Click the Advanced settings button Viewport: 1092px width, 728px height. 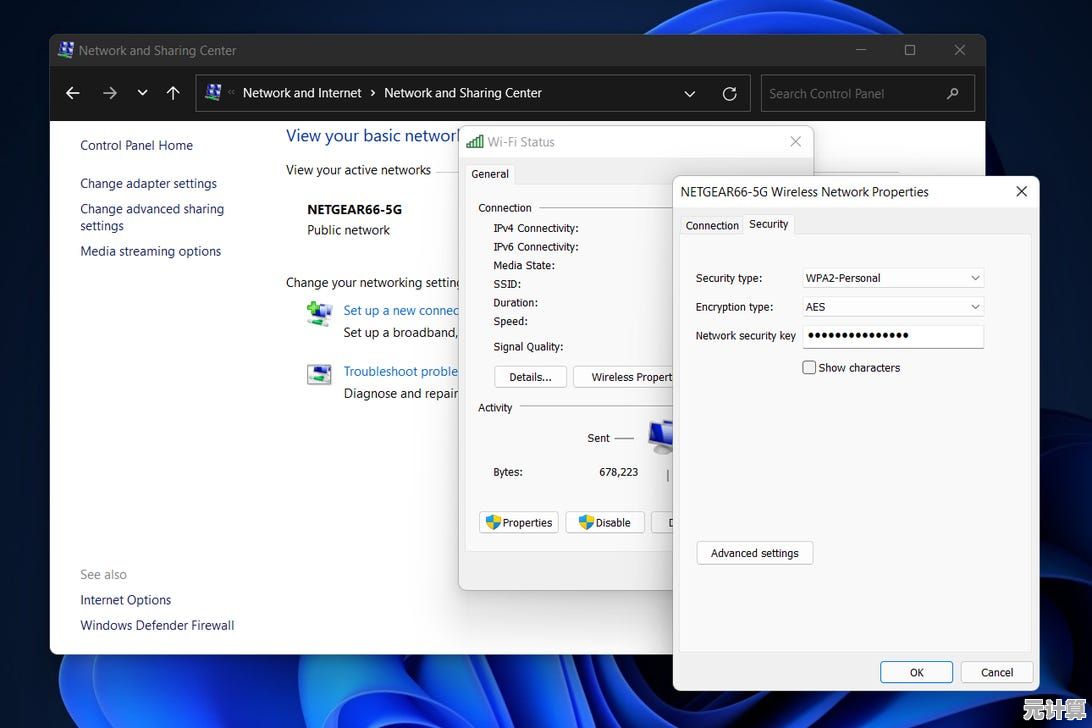754,553
